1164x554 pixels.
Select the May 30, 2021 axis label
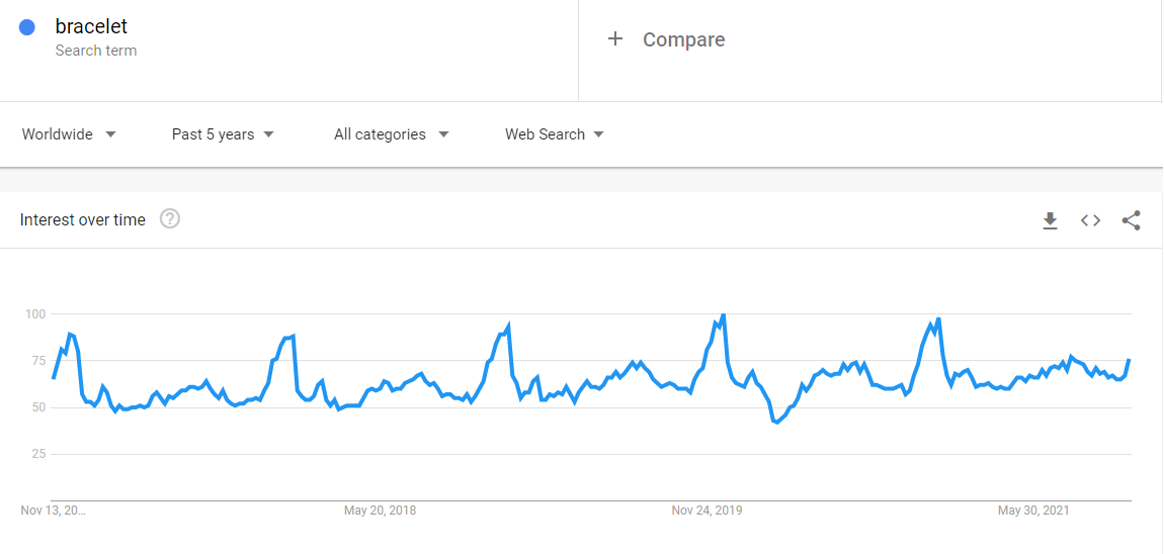1033,511
